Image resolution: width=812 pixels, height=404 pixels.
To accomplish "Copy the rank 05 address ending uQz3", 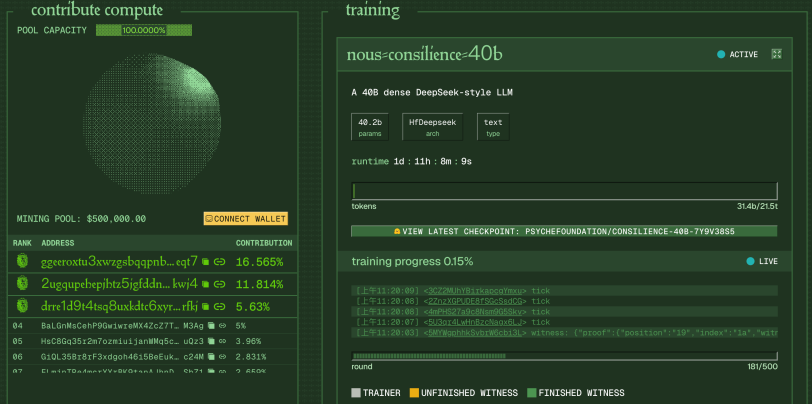I will coord(211,341).
